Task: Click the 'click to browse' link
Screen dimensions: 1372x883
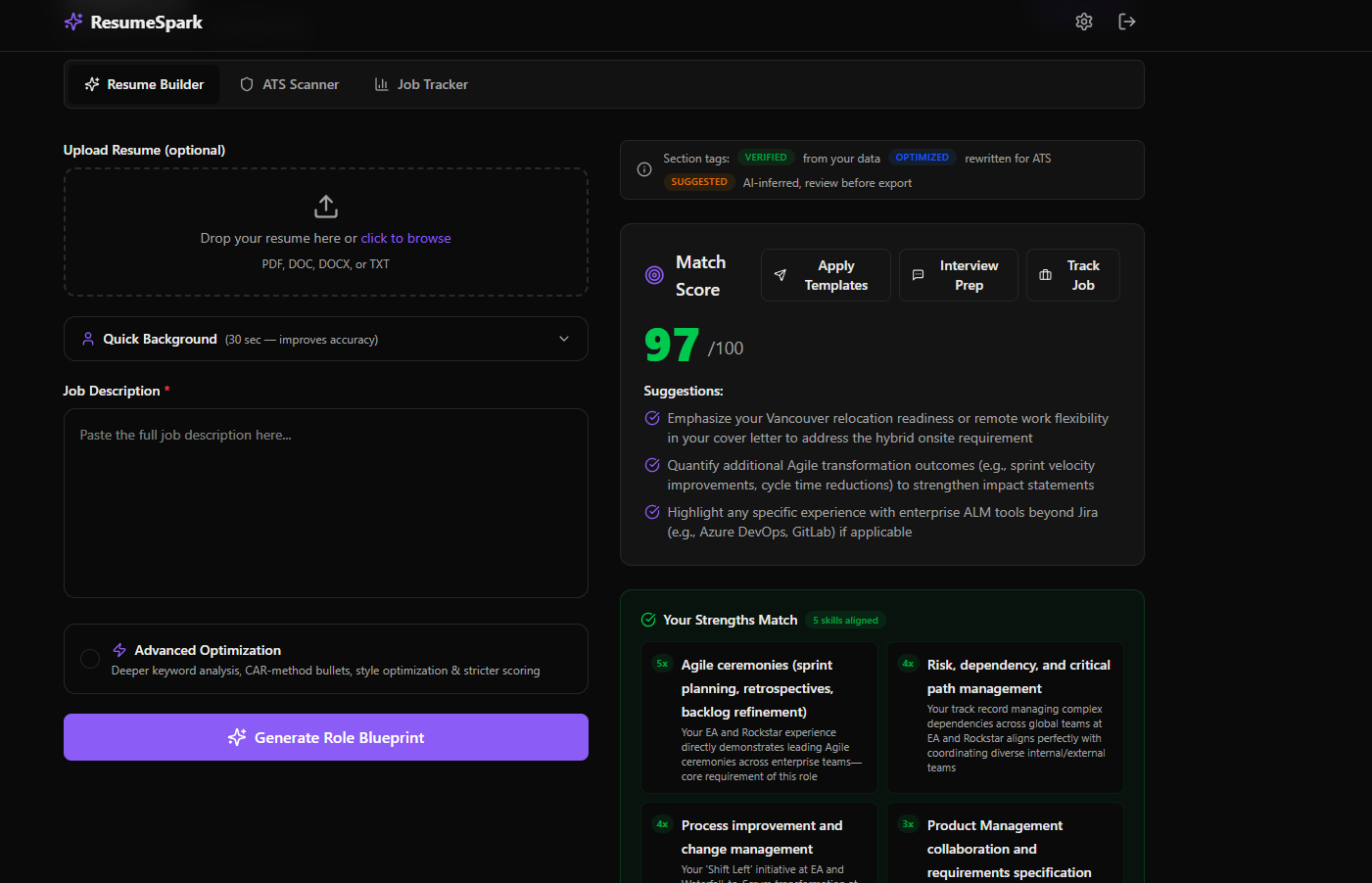Action: click(405, 238)
